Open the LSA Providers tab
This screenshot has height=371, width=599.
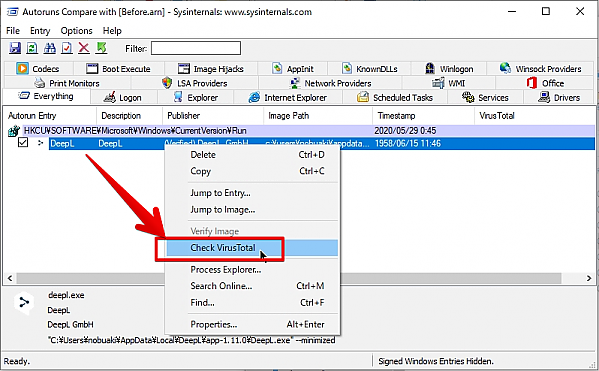(x=195, y=83)
